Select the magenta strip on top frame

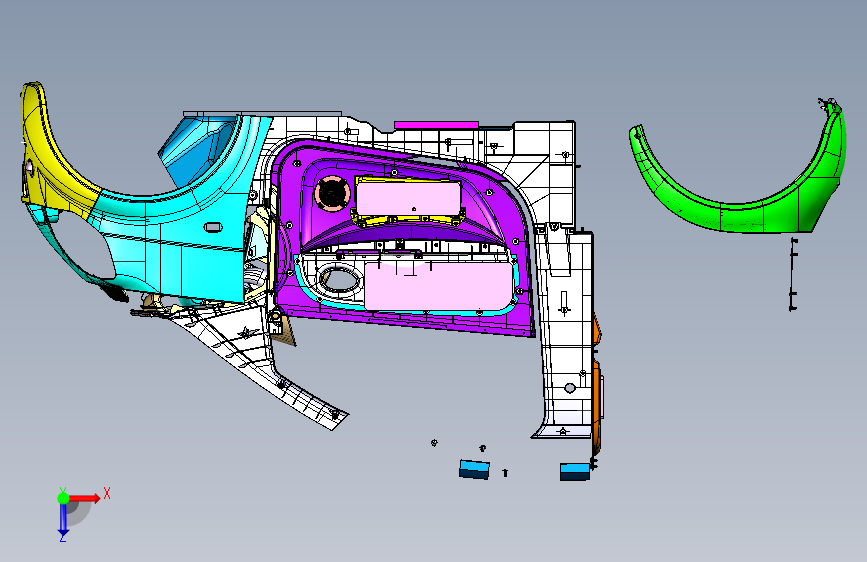click(x=436, y=125)
